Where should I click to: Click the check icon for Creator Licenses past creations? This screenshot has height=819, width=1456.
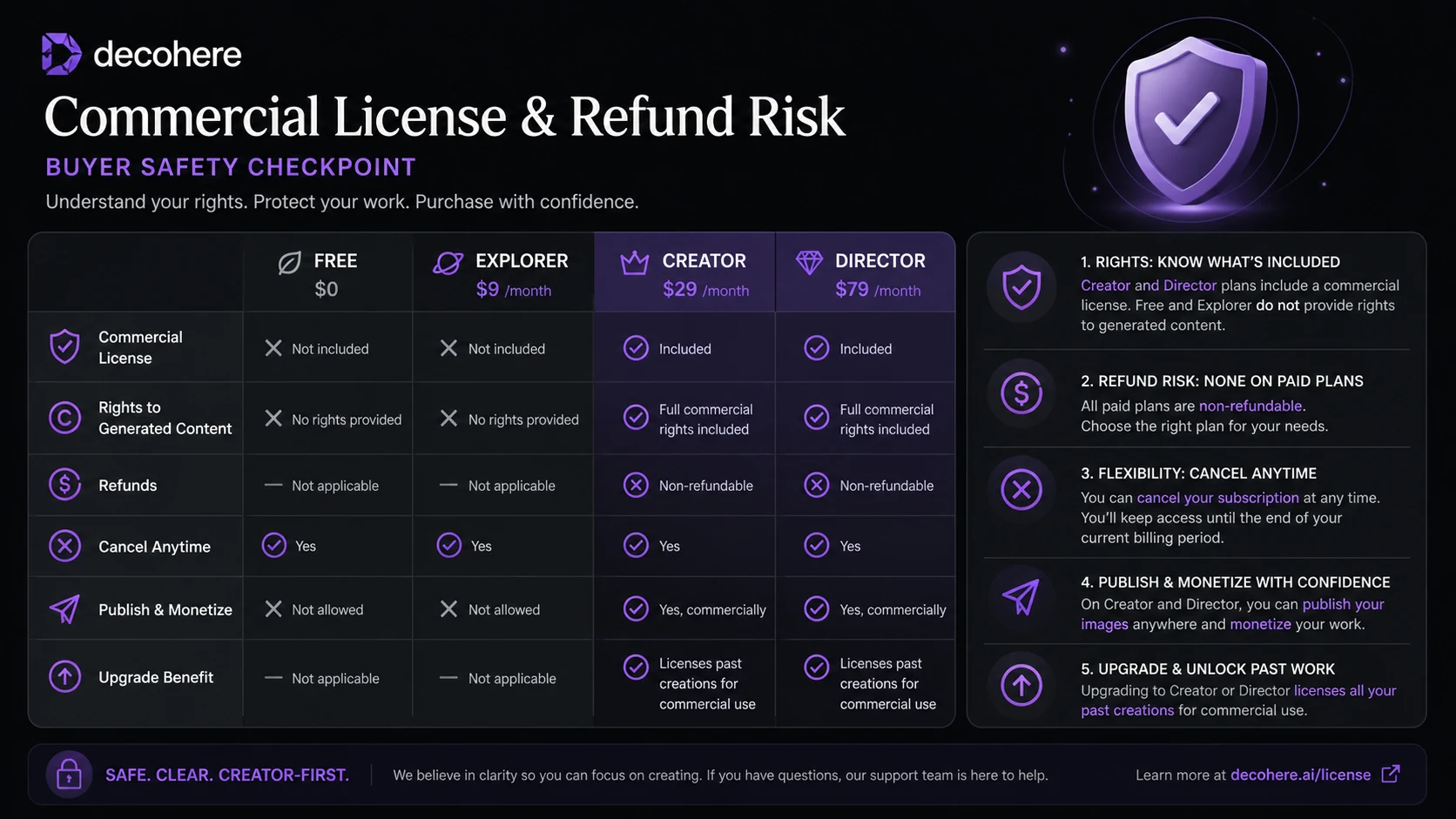(636, 667)
